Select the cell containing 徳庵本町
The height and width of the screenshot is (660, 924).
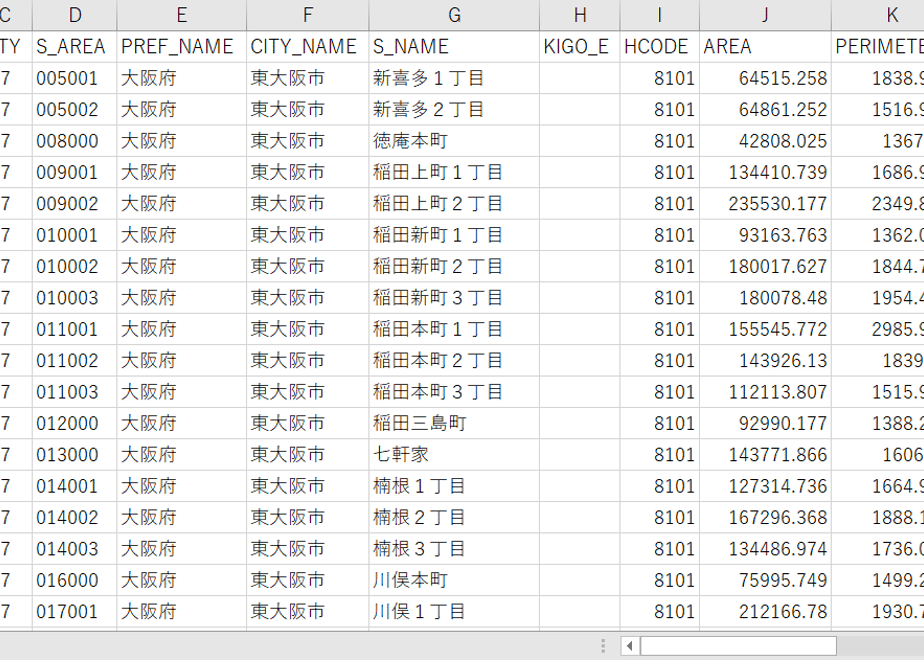point(454,141)
